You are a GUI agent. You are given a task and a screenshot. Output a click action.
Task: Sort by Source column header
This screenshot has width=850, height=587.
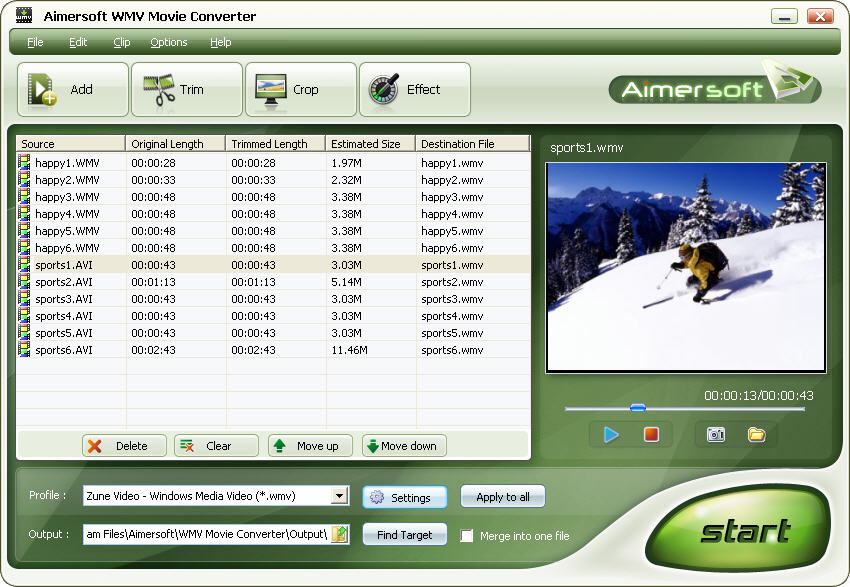(70, 144)
